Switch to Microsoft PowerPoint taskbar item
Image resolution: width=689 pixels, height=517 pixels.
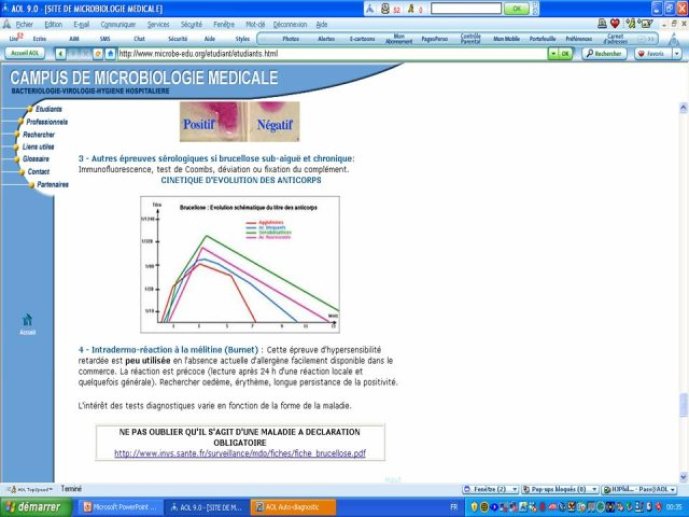120,507
